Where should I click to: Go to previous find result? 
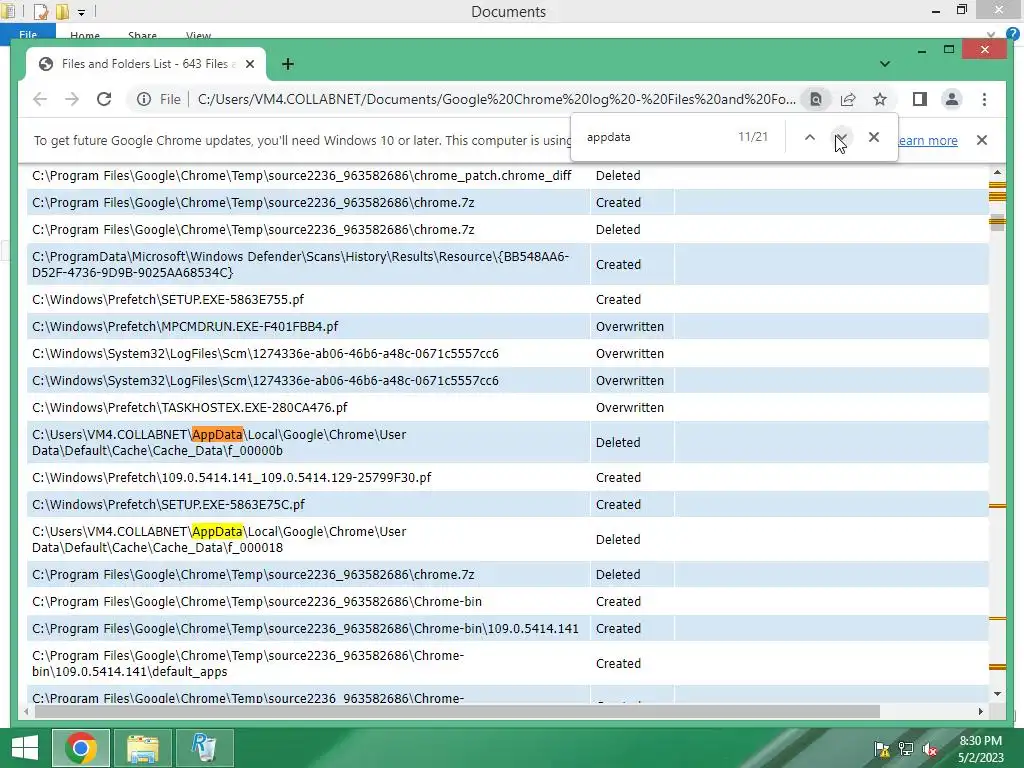(810, 137)
